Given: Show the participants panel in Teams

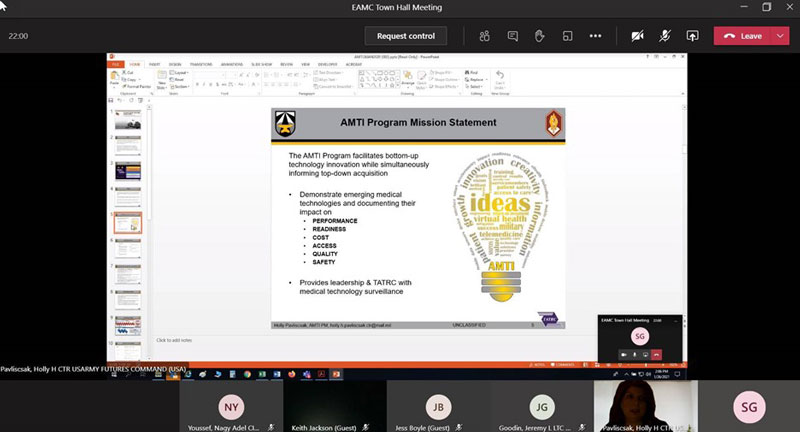Looking at the screenshot, I should 484,36.
